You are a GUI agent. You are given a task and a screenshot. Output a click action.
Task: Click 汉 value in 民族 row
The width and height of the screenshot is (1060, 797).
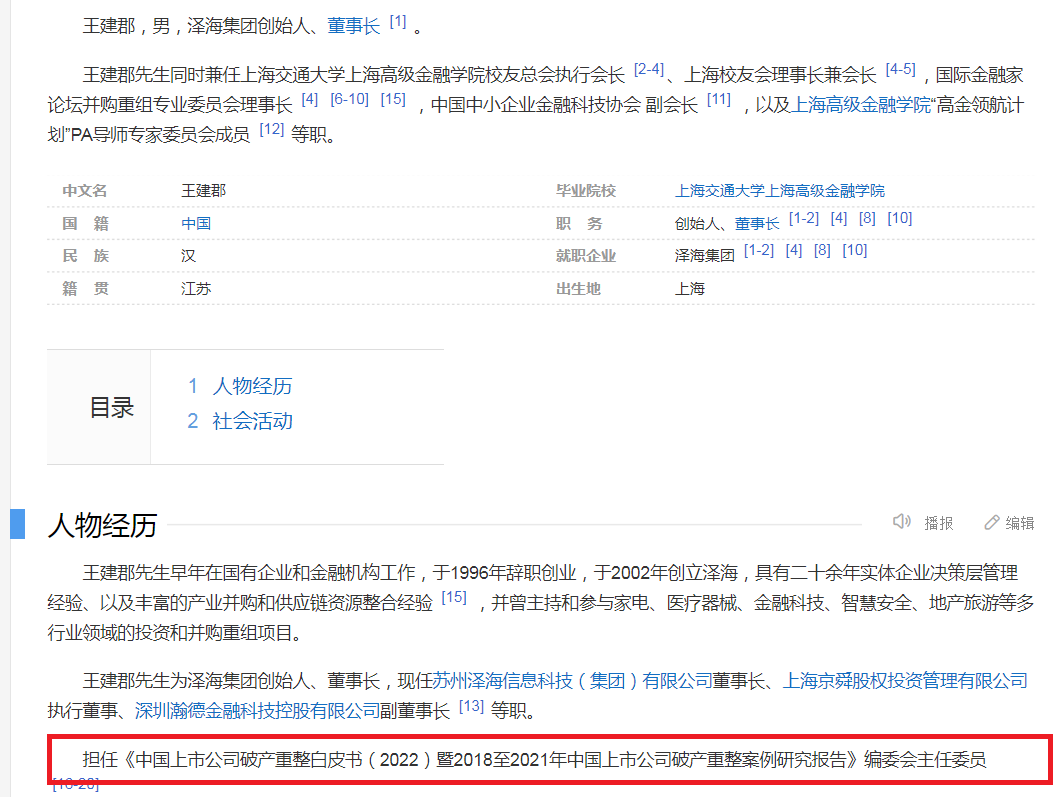189,256
